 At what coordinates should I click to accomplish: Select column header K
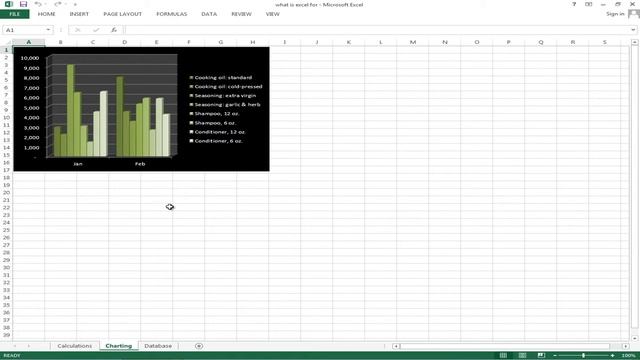coord(349,42)
